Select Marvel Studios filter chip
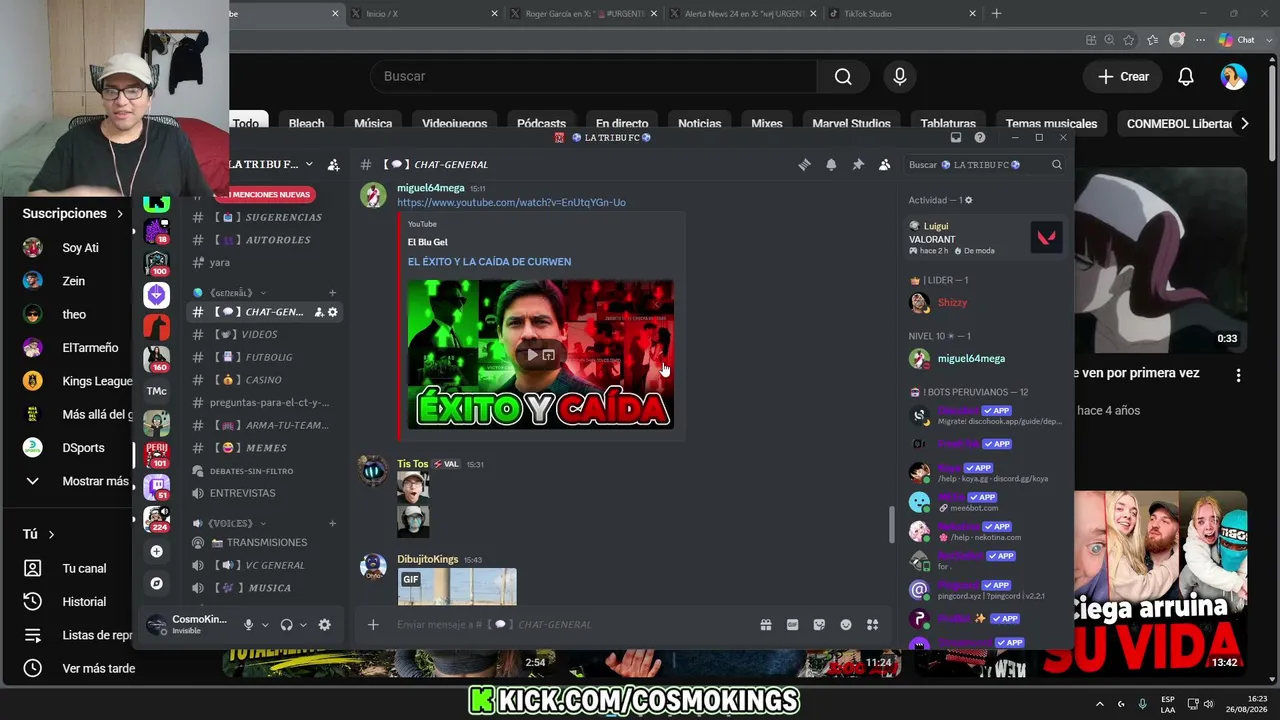 click(851, 123)
